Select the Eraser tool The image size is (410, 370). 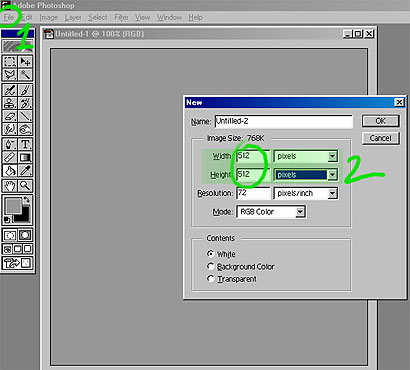pyautogui.click(x=10, y=116)
